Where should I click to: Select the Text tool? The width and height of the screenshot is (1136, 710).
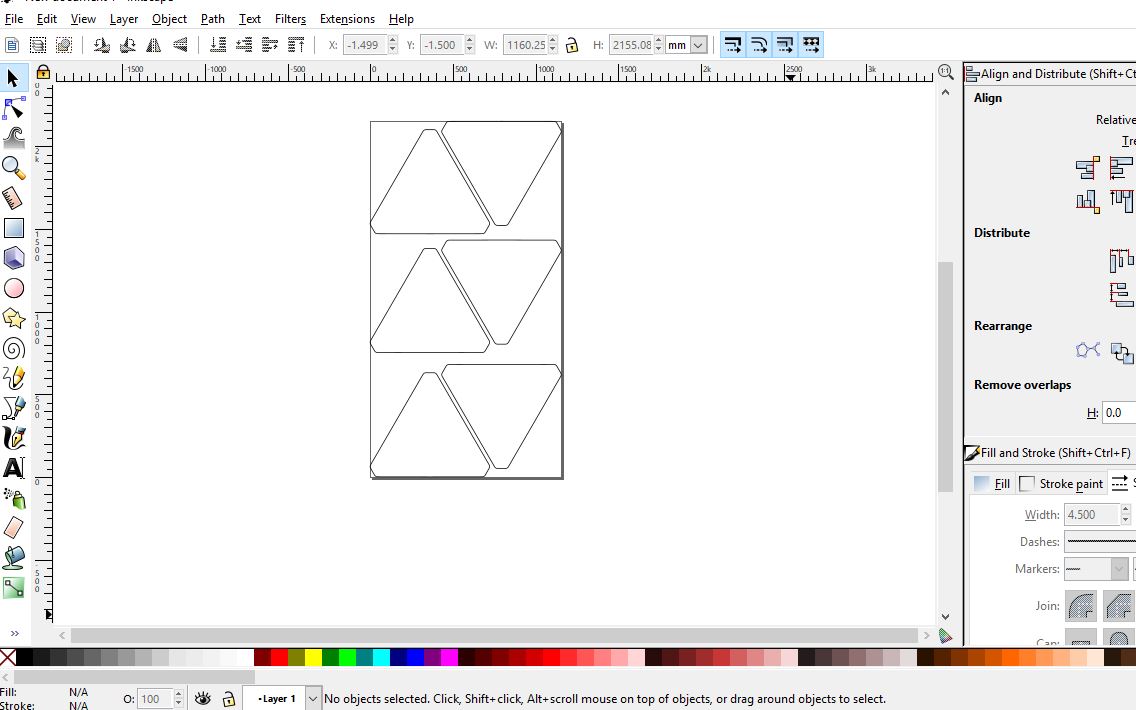point(14,468)
